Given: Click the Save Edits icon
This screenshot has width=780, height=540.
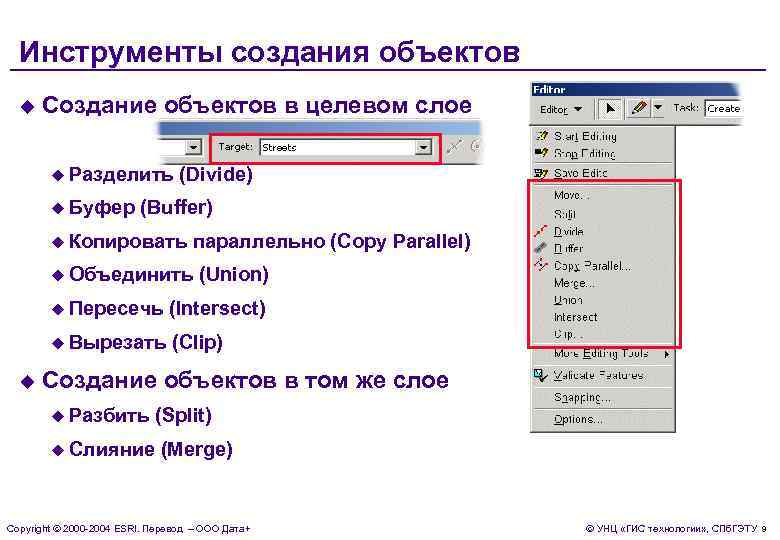Looking at the screenshot, I should point(541,173).
